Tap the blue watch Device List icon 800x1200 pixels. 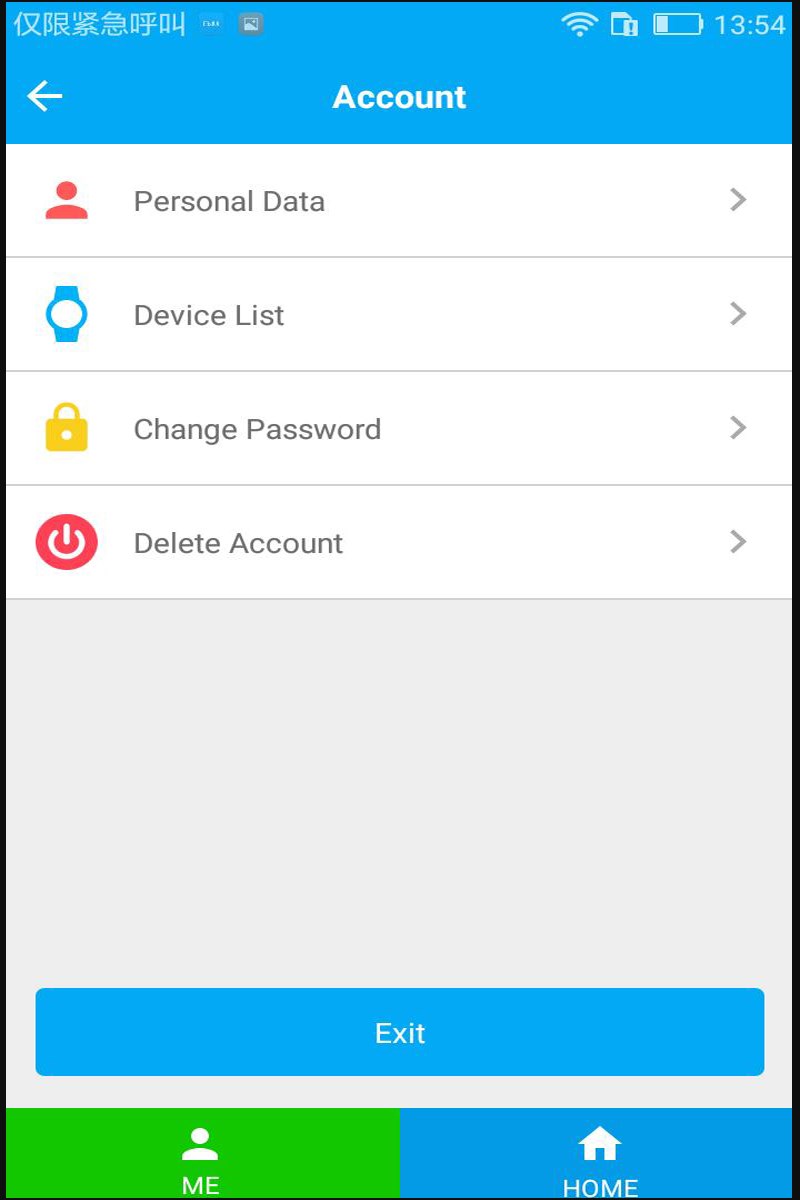point(67,314)
